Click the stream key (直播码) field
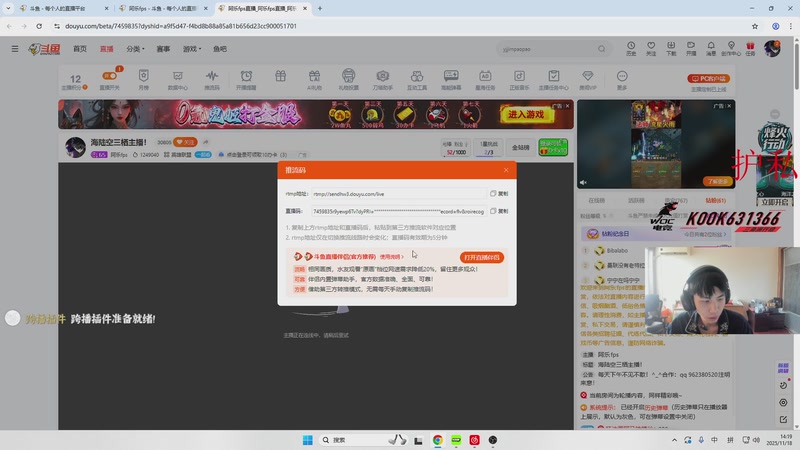Image resolution: width=800 pixels, height=450 pixels. coord(398,211)
